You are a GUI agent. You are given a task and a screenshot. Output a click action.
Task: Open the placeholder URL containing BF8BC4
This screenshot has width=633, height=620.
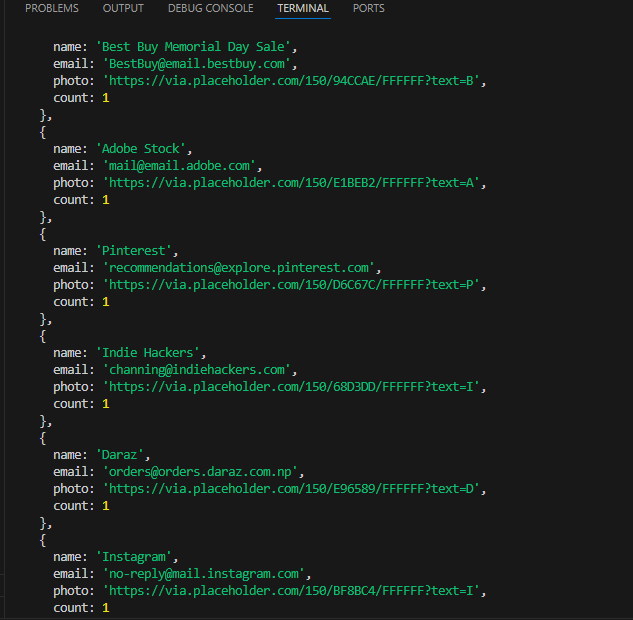pyautogui.click(x=291, y=591)
